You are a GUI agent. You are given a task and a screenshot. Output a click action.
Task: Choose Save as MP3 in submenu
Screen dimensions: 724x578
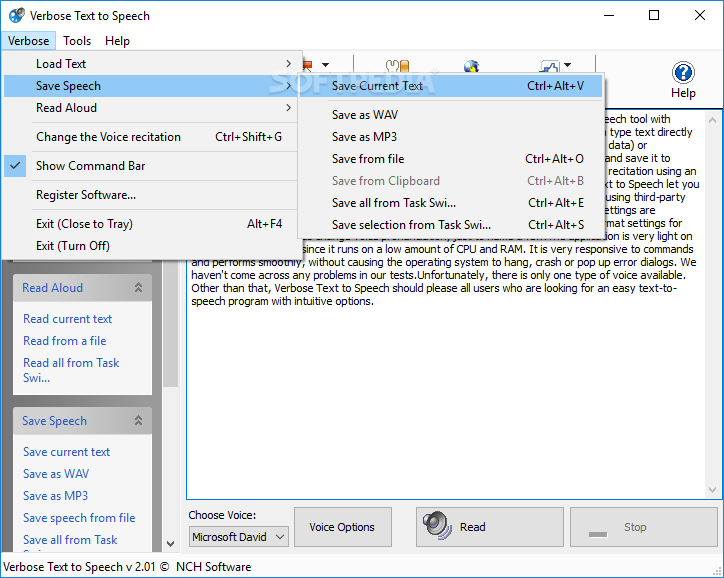pos(451,137)
